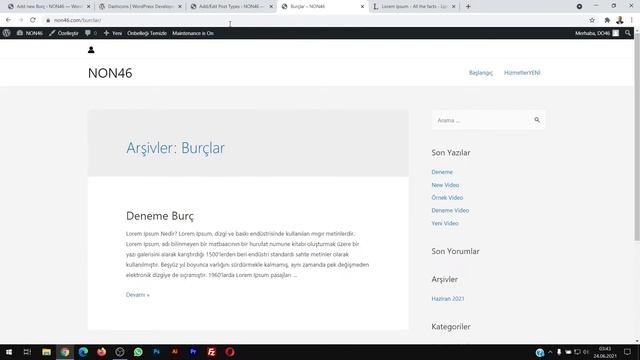Open WhatsApp from taskbar
This screenshot has width=640, height=360.
(138, 352)
